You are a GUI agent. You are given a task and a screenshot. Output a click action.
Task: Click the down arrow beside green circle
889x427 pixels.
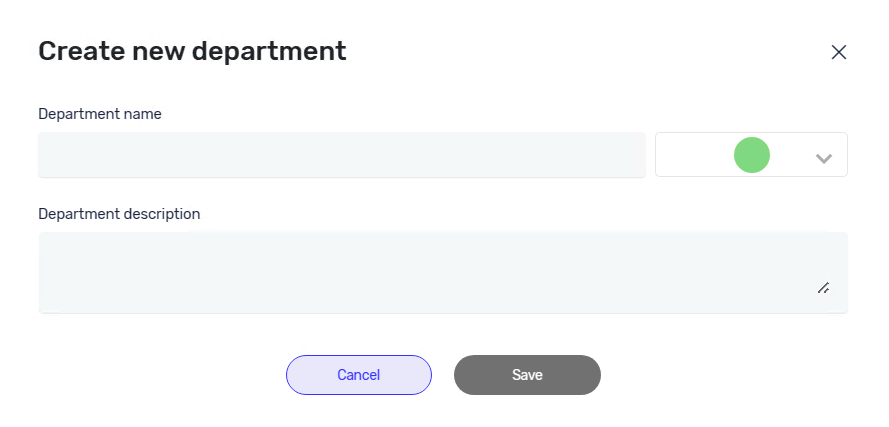(x=824, y=157)
